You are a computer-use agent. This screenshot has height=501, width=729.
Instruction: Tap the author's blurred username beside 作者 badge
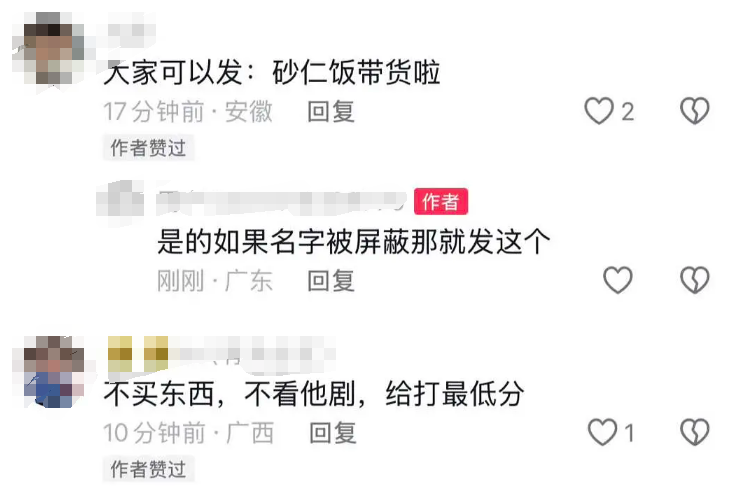point(281,202)
